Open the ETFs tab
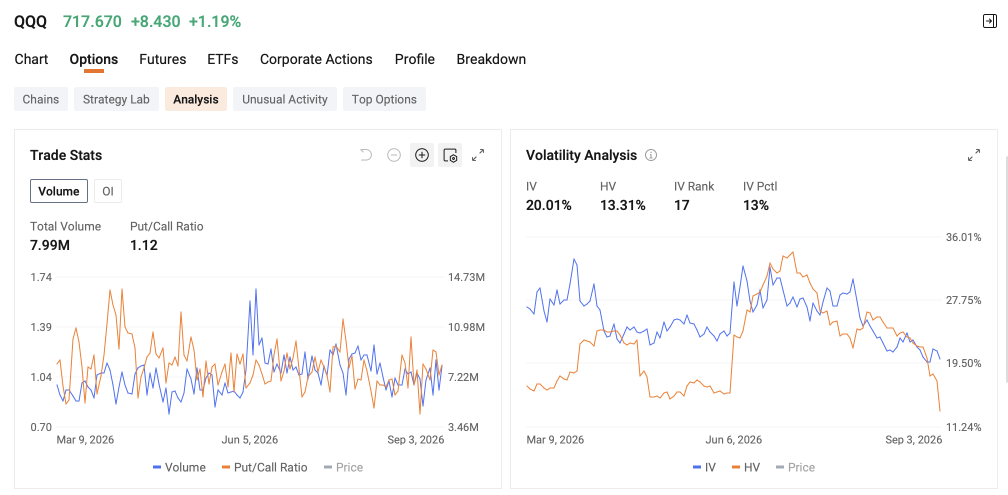Screen dimensions: 1008x495 (222, 59)
